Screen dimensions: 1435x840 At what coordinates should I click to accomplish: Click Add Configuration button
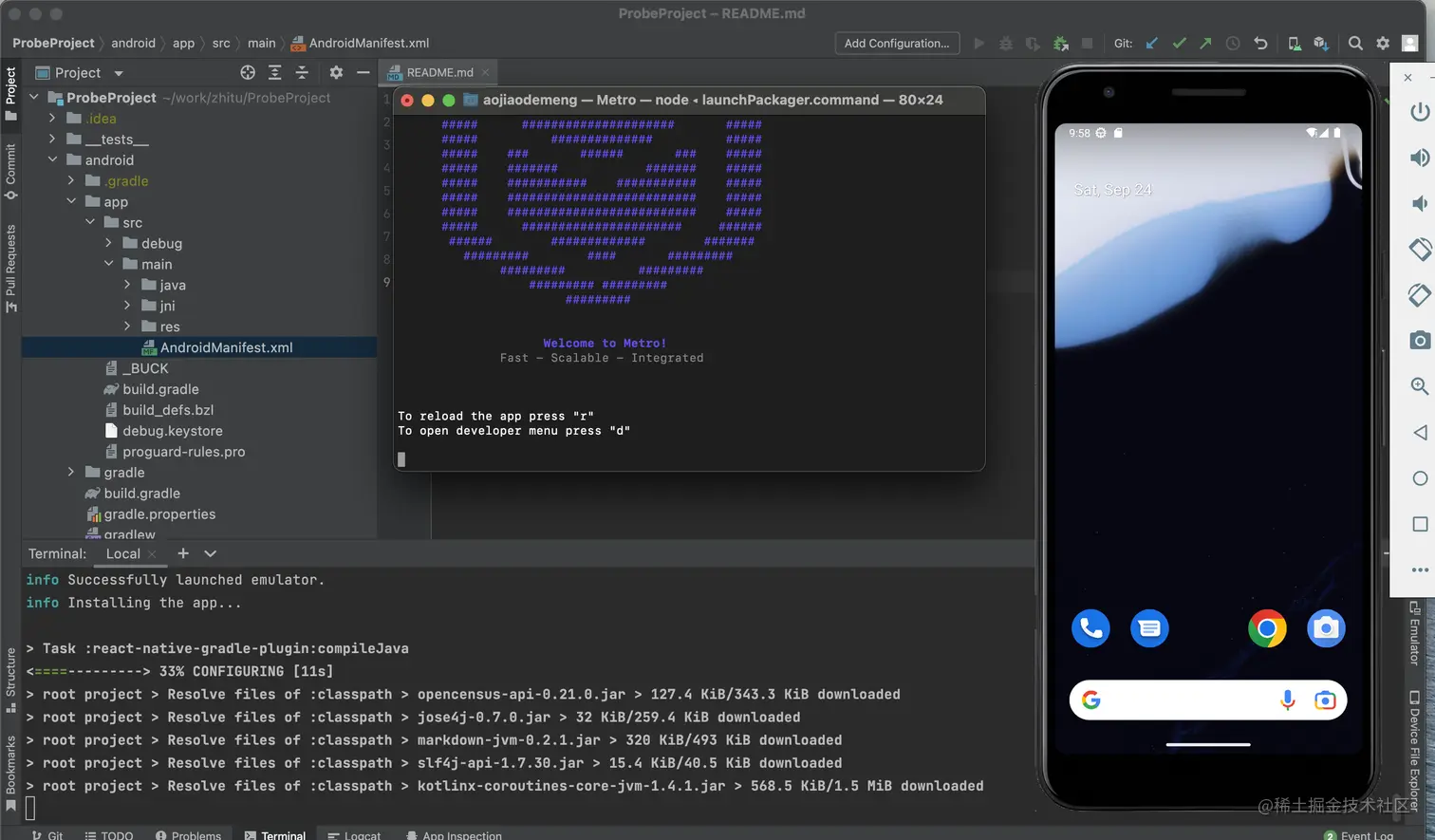point(897,43)
